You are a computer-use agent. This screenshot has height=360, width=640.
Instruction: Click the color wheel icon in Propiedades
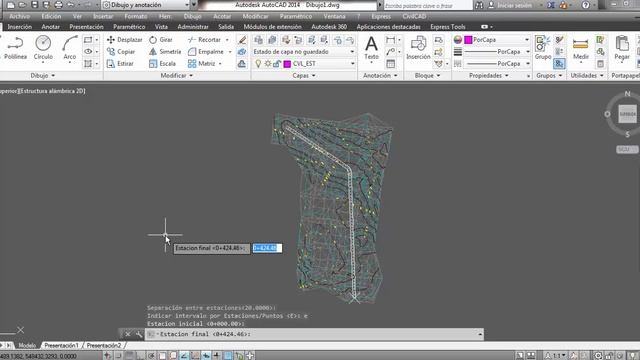[x=458, y=40]
